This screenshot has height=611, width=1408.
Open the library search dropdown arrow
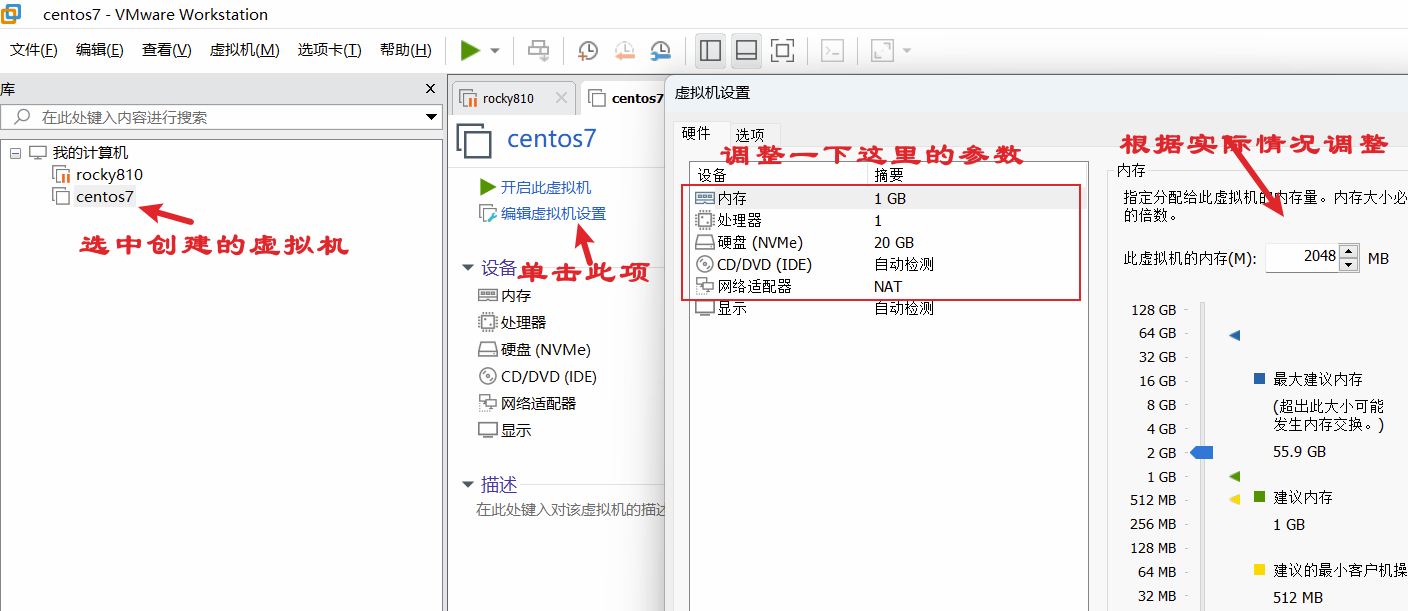(432, 117)
